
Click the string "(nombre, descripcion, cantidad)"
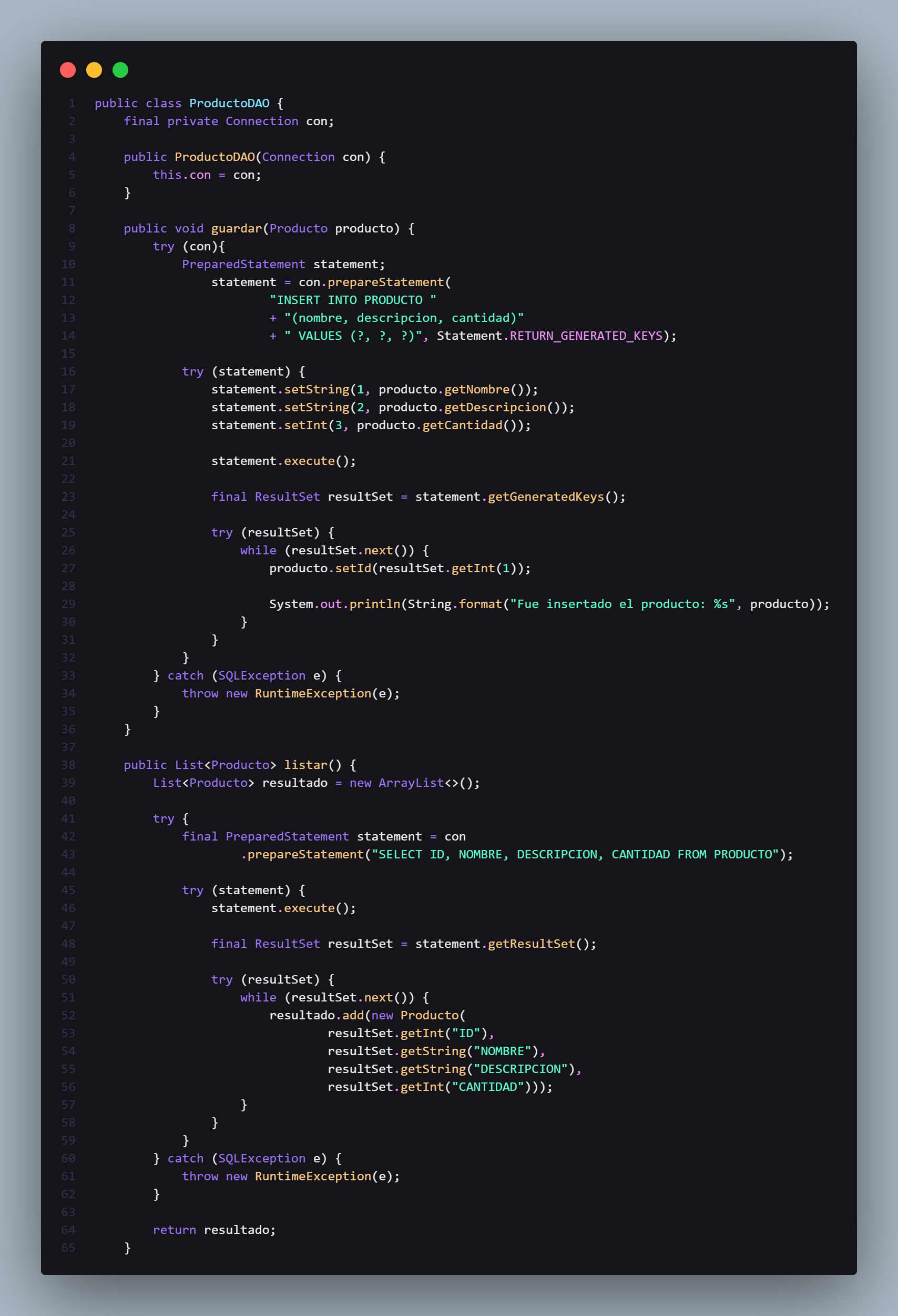click(x=404, y=318)
